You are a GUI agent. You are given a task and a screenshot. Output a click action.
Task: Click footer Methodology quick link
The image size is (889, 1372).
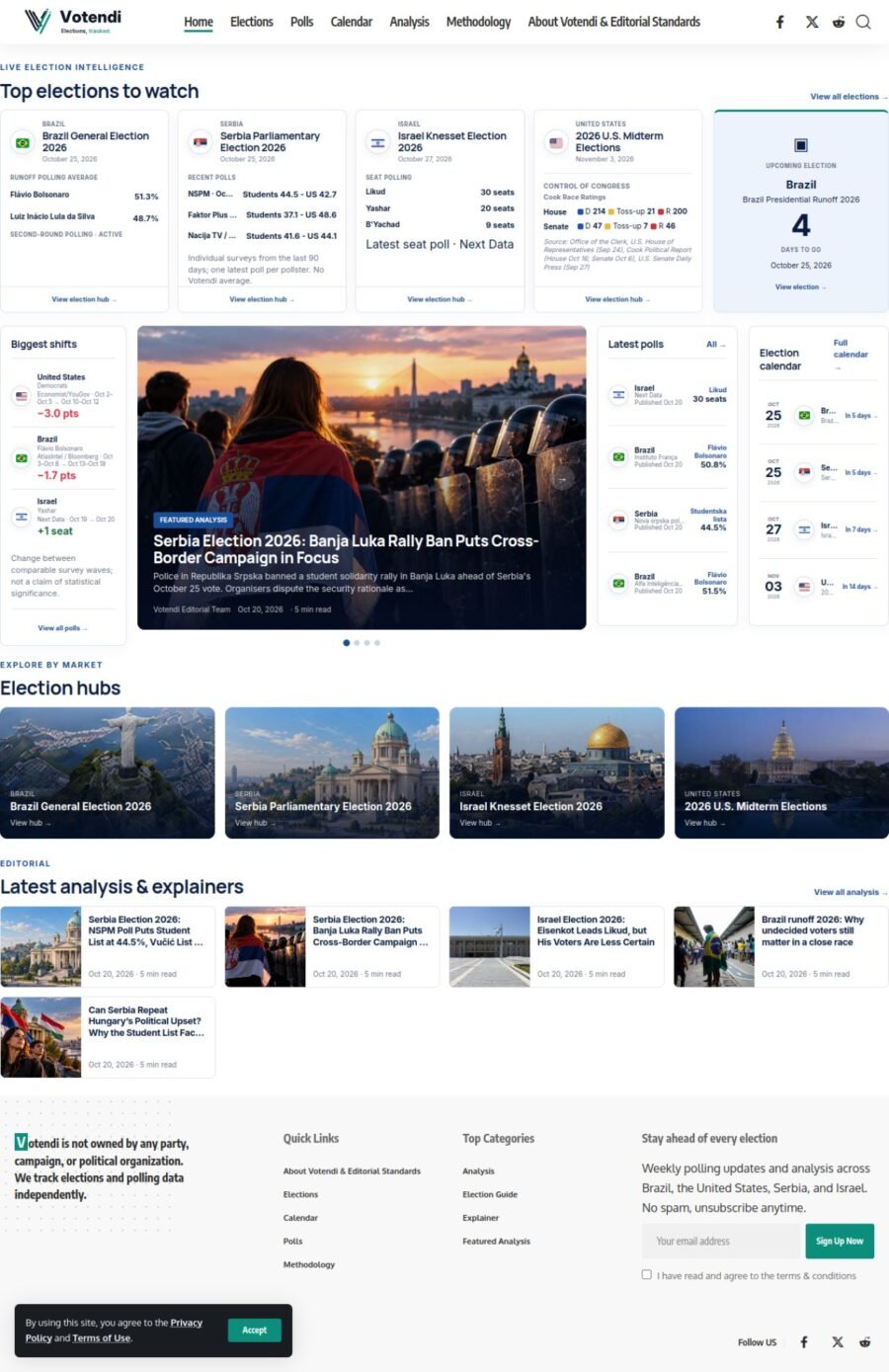click(x=309, y=1264)
